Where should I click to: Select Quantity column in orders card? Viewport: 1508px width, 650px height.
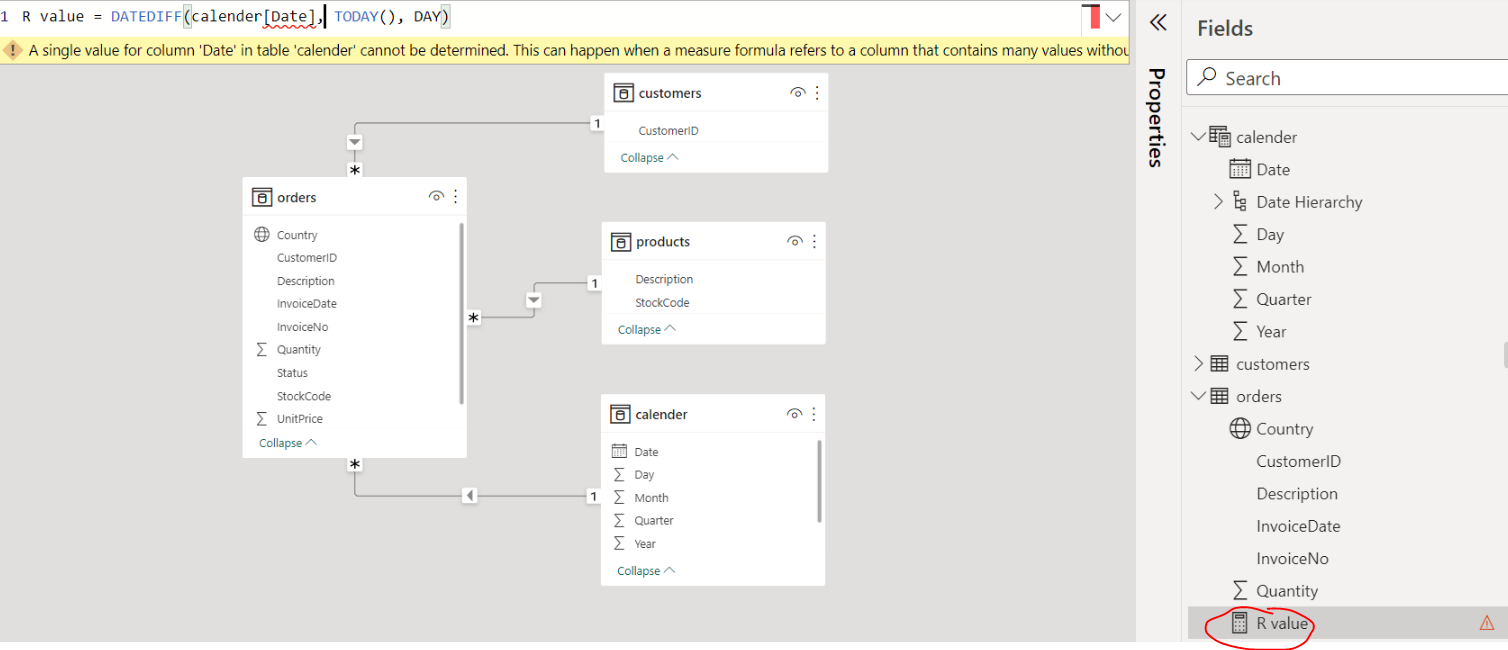[299, 350]
